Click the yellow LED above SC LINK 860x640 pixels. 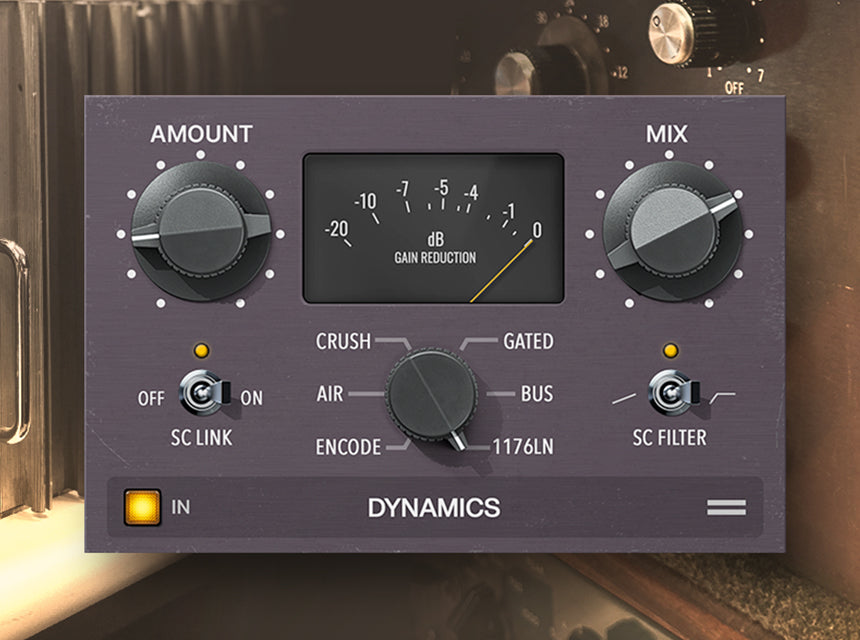[201, 350]
